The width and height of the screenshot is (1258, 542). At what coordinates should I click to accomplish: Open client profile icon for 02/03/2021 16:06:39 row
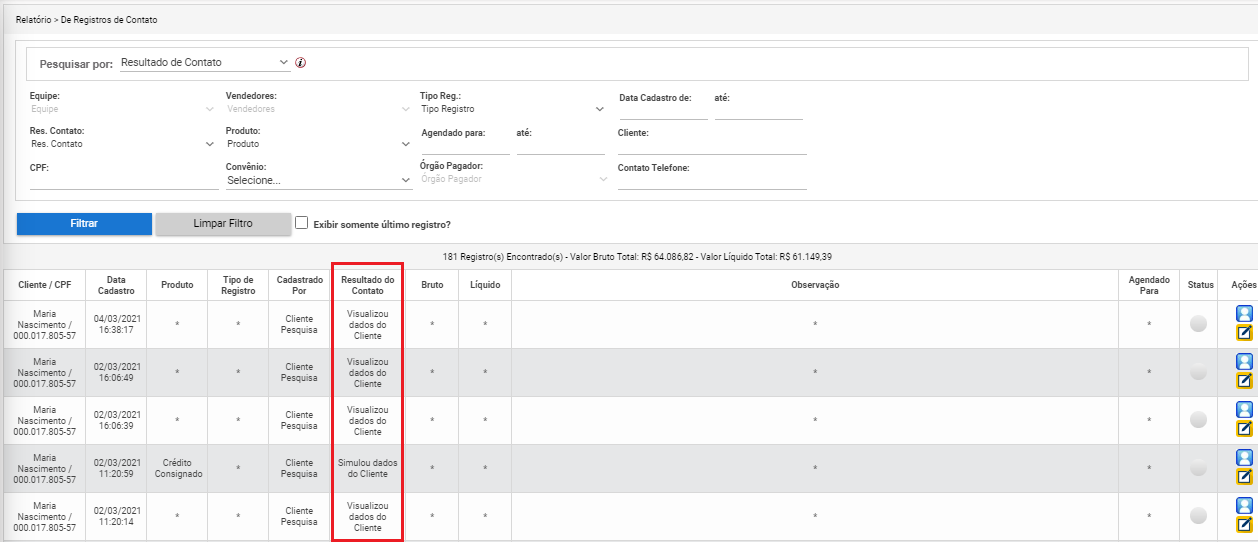coord(1245,410)
